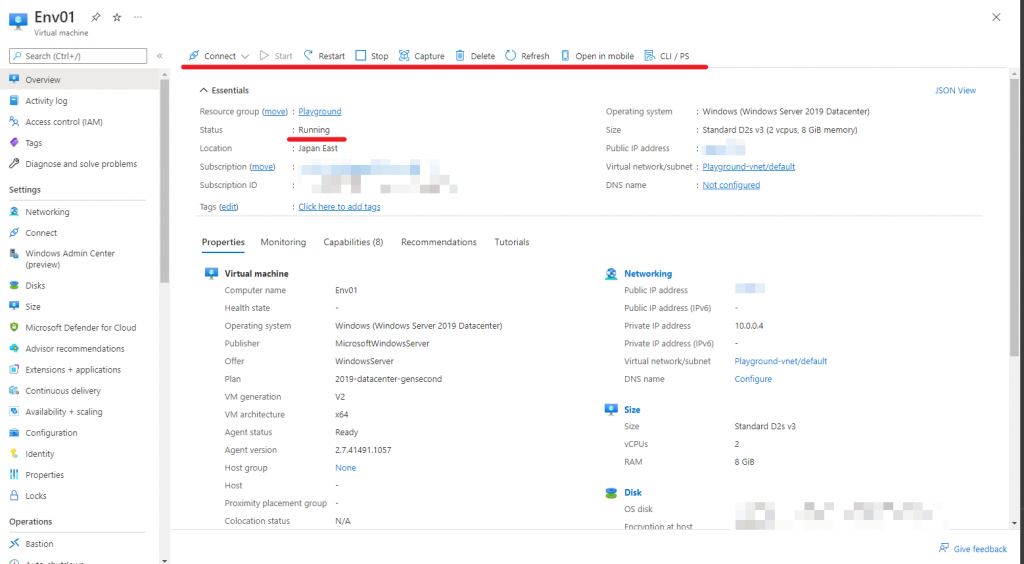The image size is (1024, 564).
Task: Open Playground-vnet/default in Networking properties
Action: pos(780,362)
